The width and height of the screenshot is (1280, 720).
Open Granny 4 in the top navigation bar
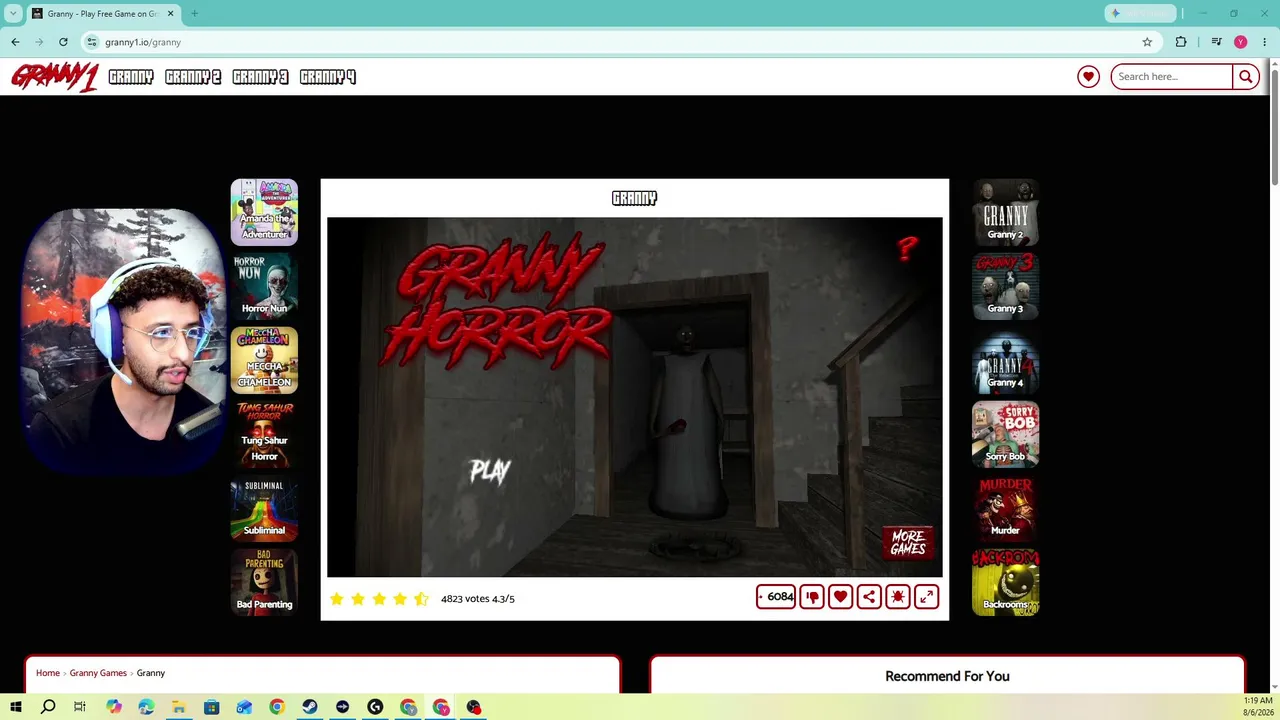328,77
